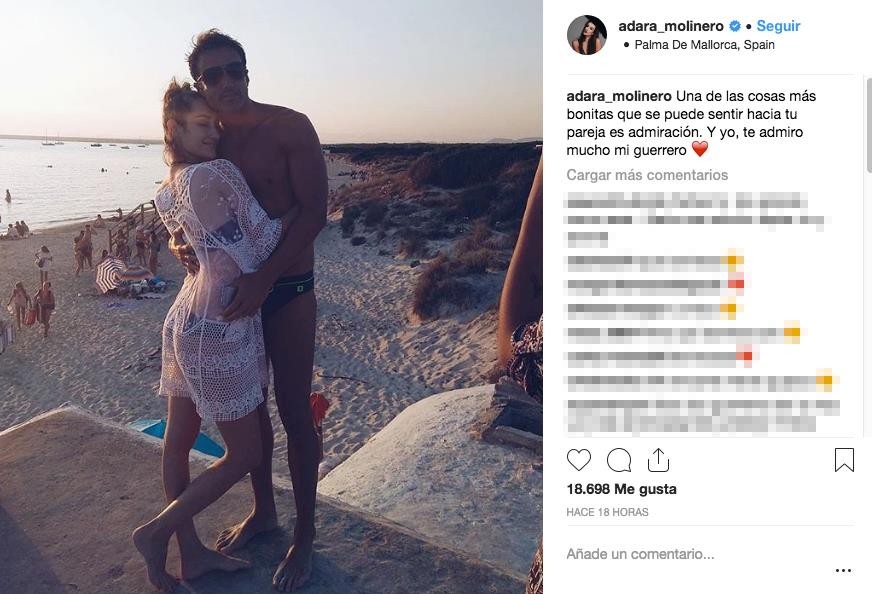Open adara_molinero username in the header
Screen dimensions: 872x594
coord(671,26)
